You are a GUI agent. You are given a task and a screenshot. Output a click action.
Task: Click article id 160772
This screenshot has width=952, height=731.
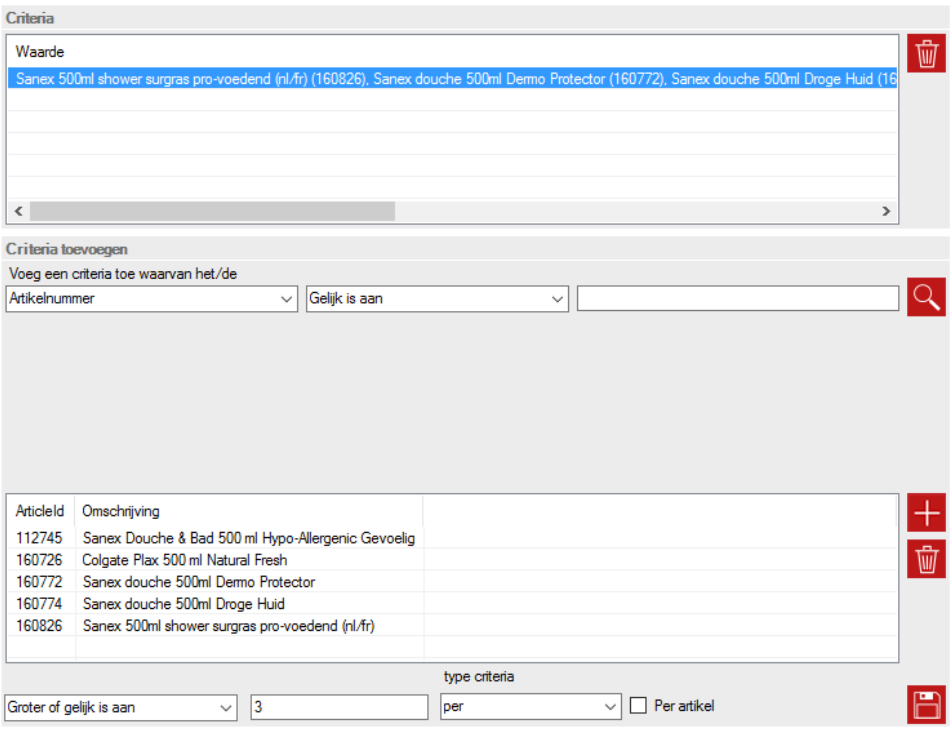pyautogui.click(x=39, y=582)
